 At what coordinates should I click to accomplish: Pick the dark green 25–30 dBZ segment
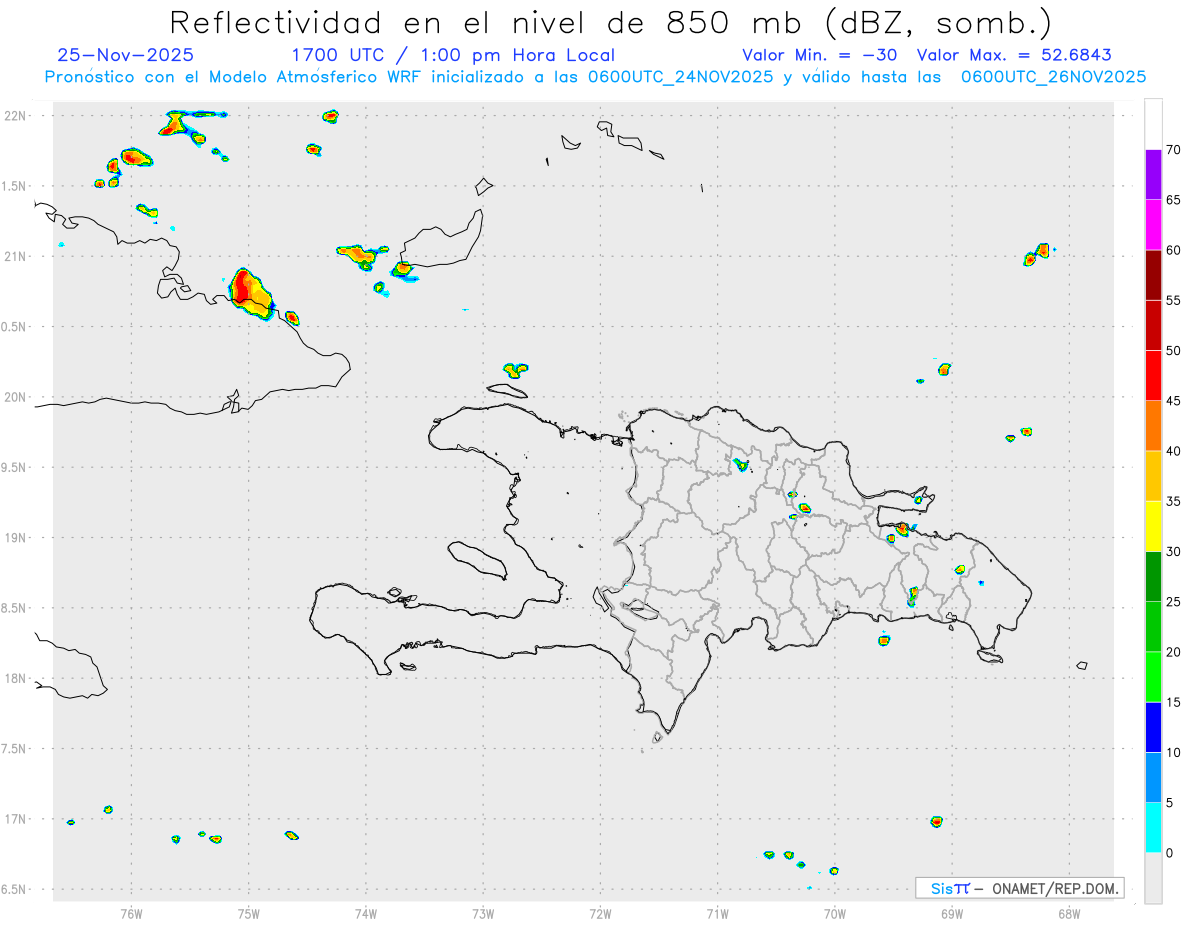(x=1153, y=577)
